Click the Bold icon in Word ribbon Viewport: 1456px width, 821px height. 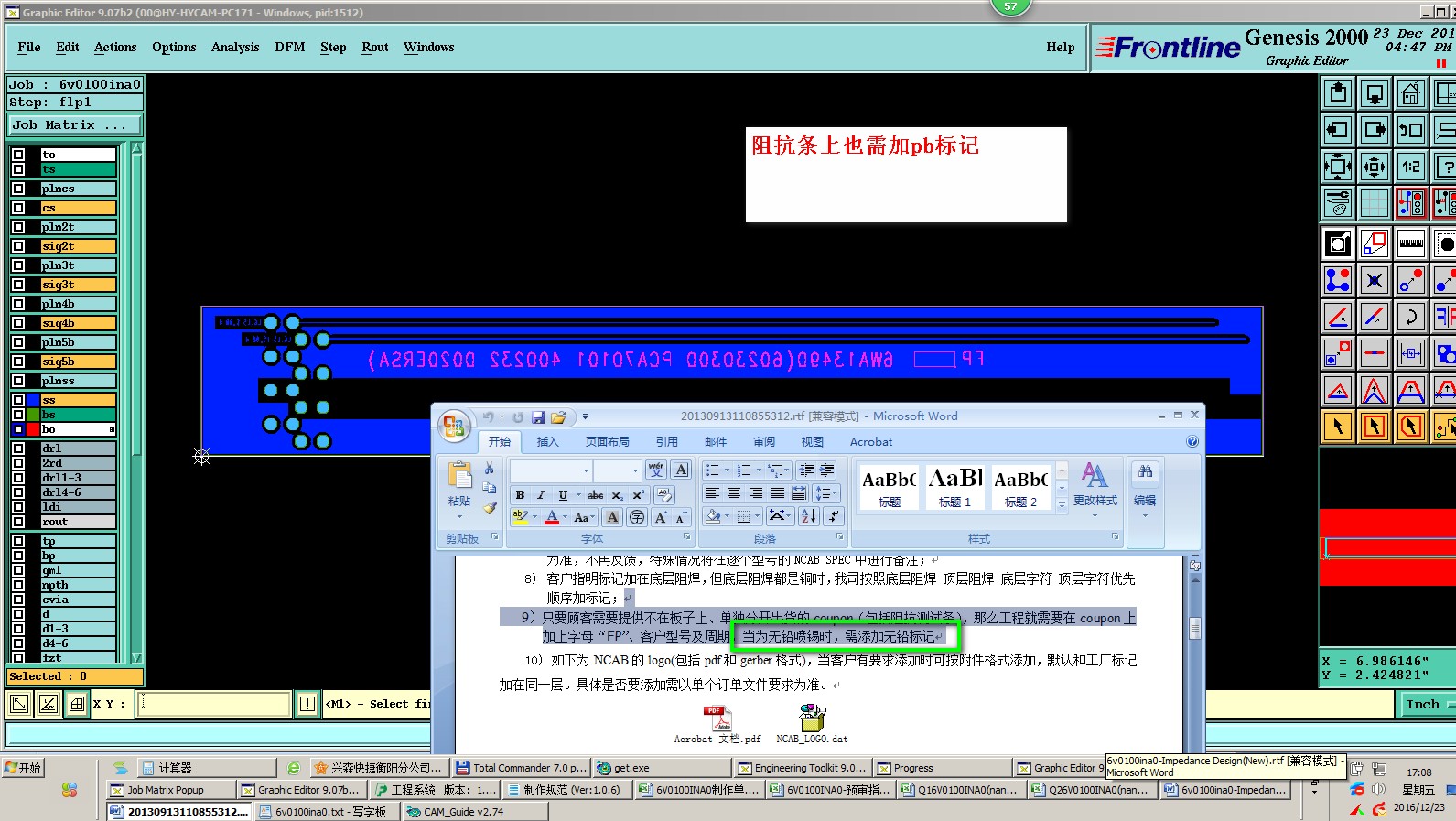coord(520,494)
